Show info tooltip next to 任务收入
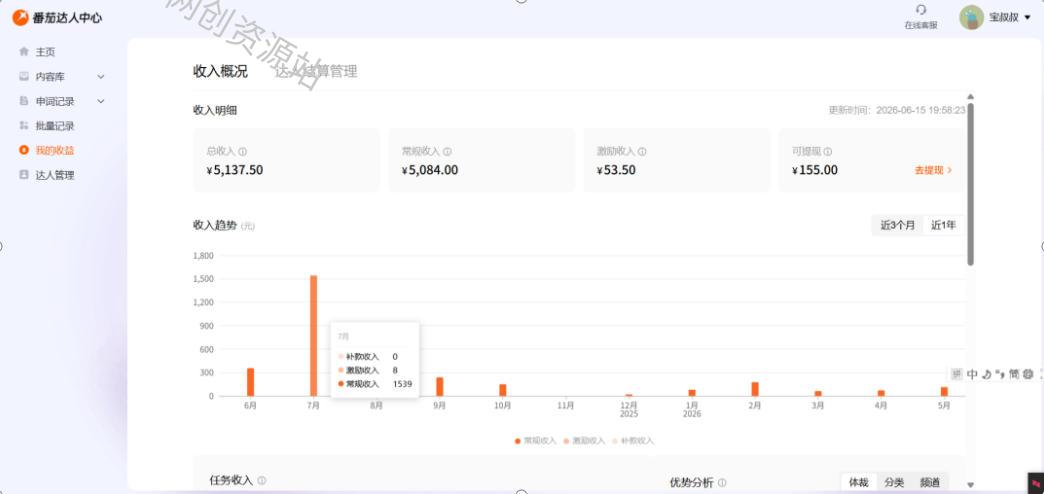Image resolution: width=1044 pixels, height=494 pixels. pos(262,481)
